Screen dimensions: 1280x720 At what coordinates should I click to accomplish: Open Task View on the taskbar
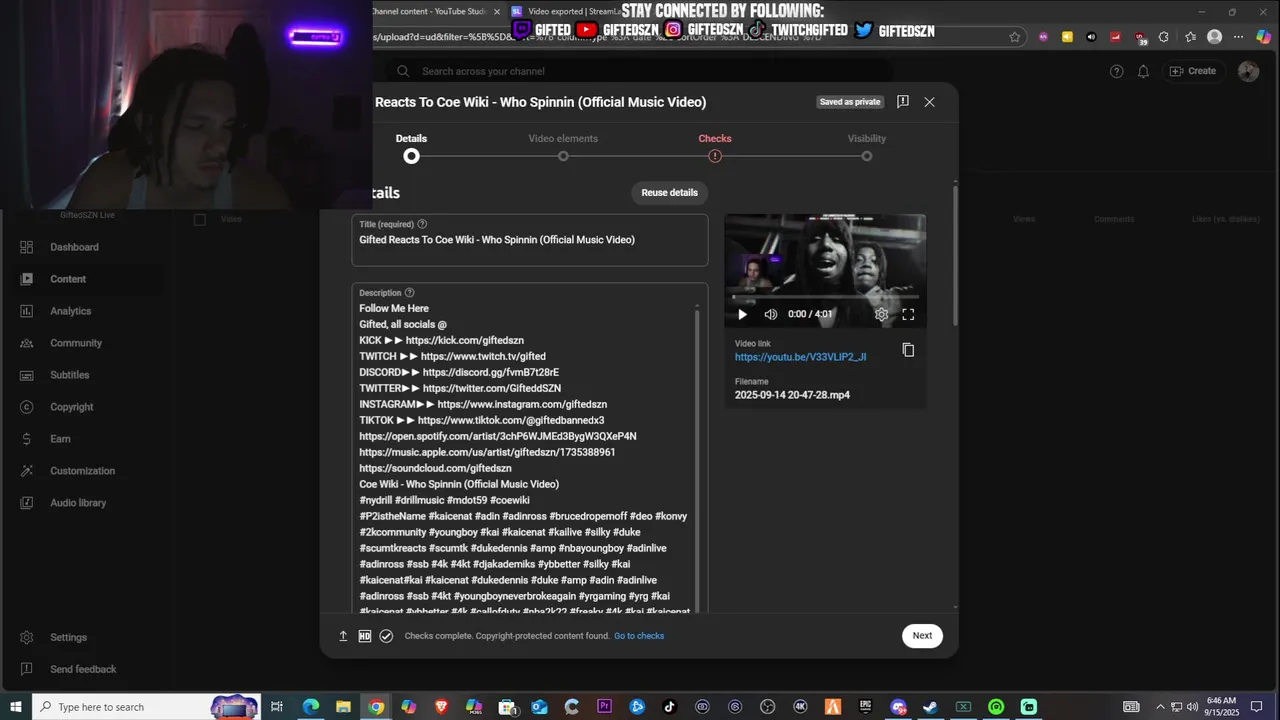coord(278,707)
